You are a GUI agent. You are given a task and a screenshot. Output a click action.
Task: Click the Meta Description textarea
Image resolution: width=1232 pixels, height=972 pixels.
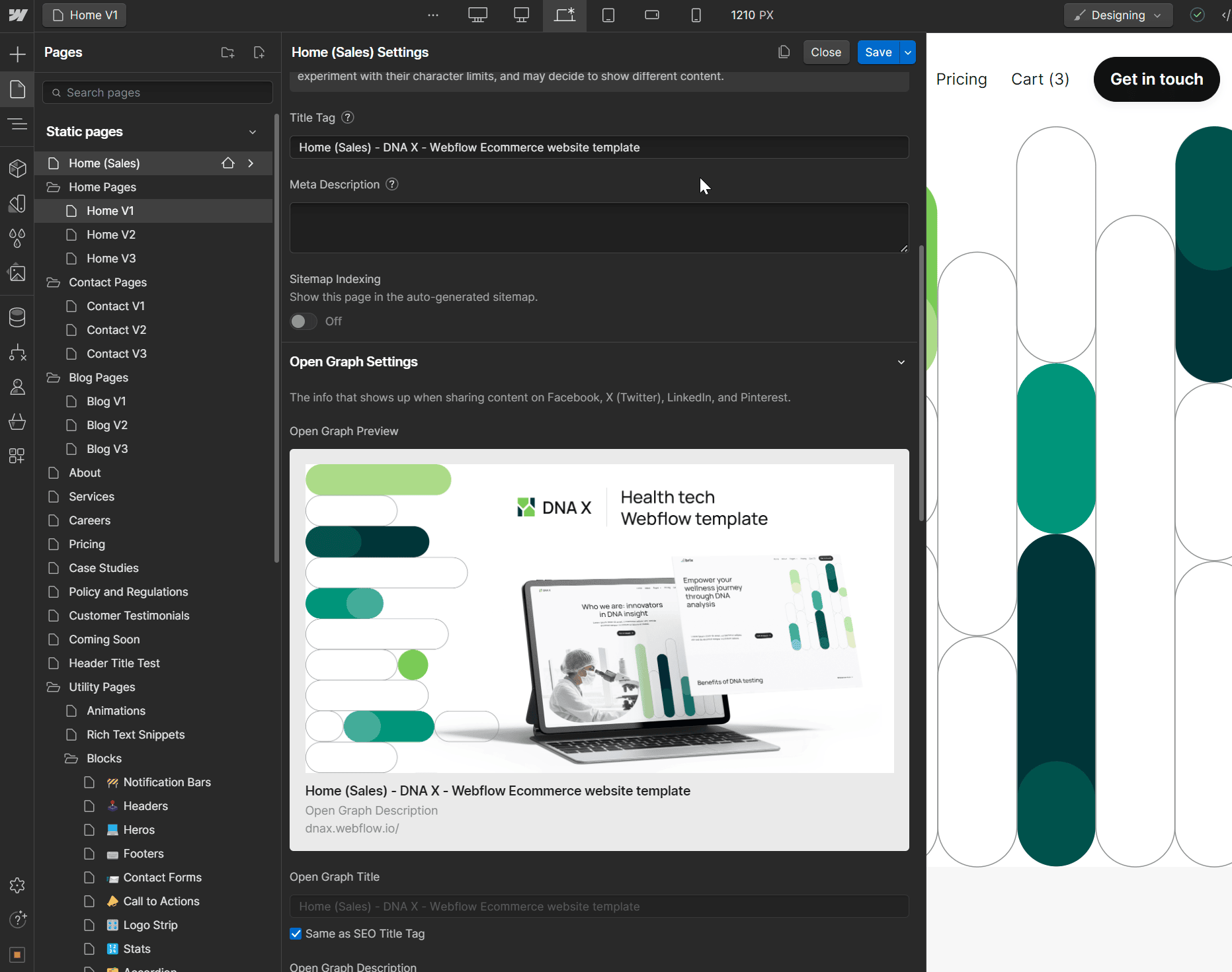coord(599,228)
